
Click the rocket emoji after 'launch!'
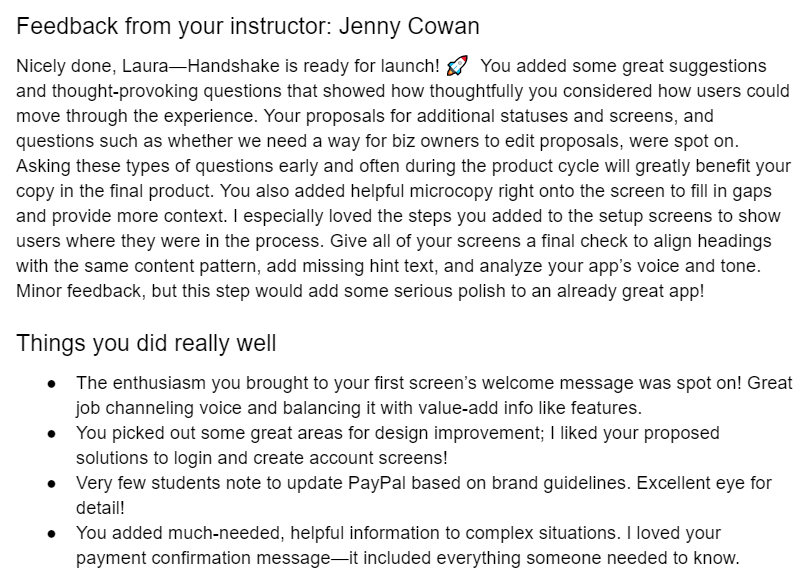click(457, 66)
